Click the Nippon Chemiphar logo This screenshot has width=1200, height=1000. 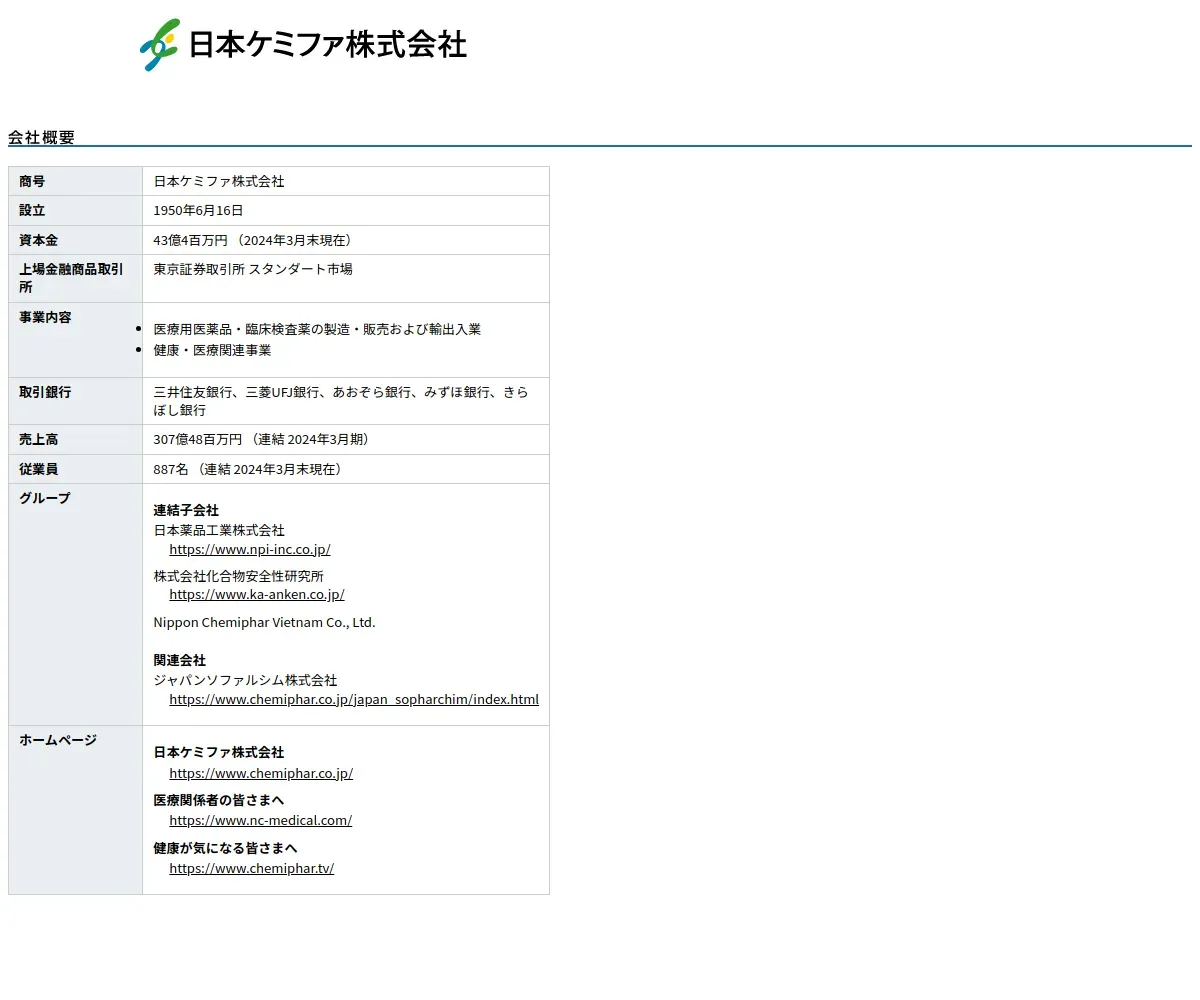pos(303,45)
